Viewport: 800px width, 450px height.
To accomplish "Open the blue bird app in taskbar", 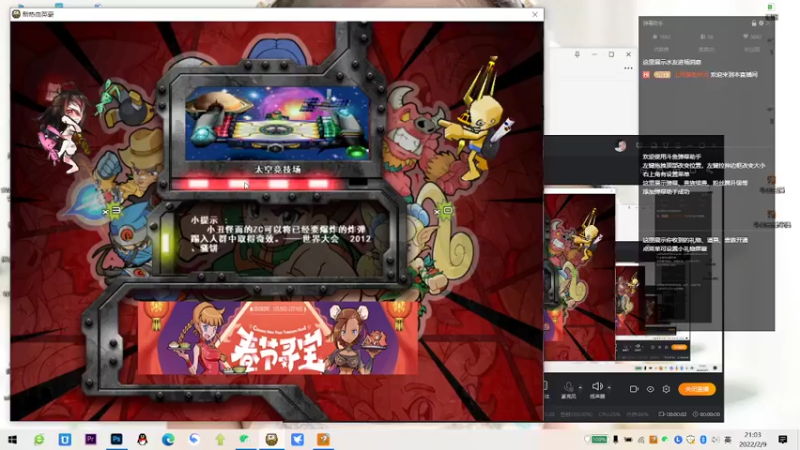I will (x=297, y=439).
